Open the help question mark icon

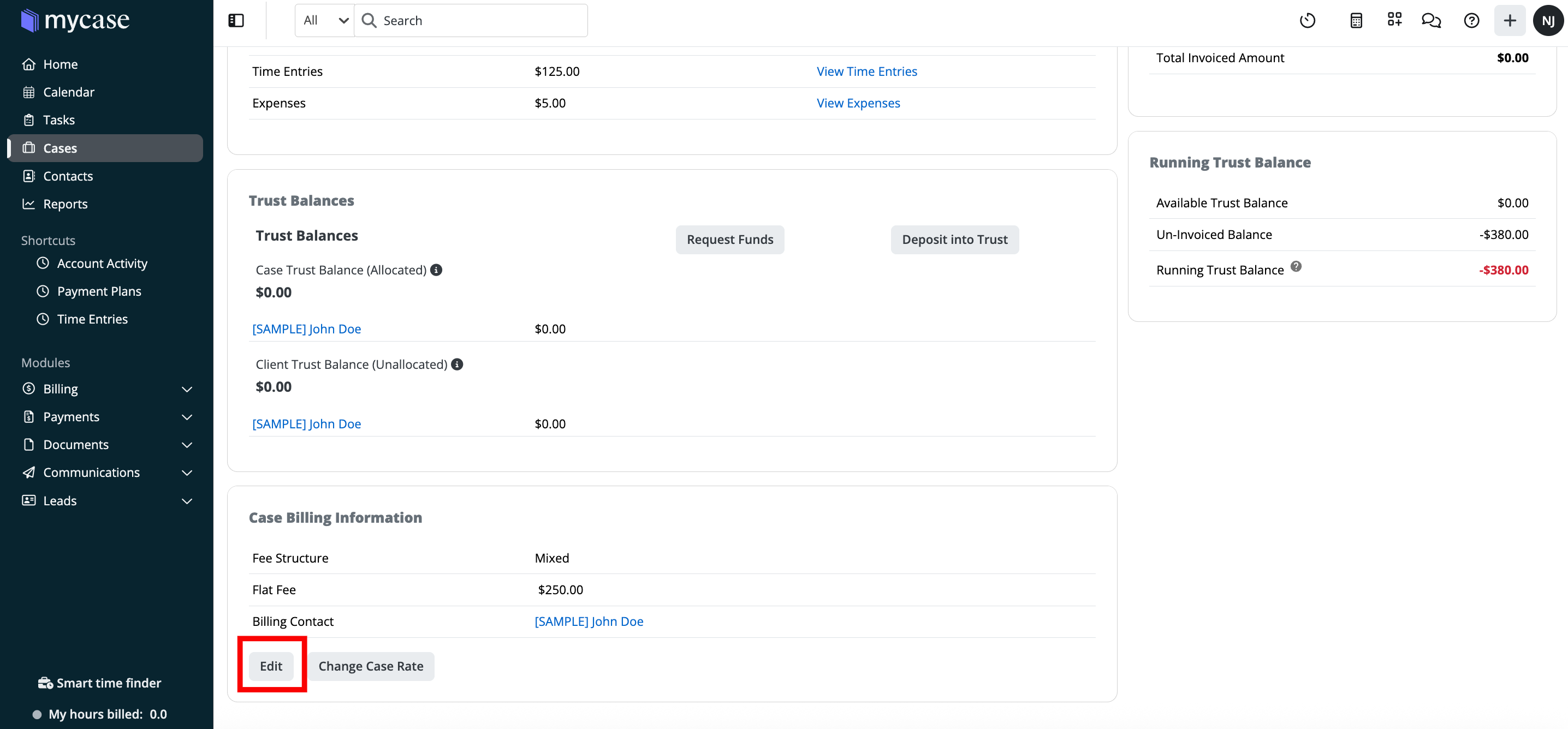[1471, 21]
